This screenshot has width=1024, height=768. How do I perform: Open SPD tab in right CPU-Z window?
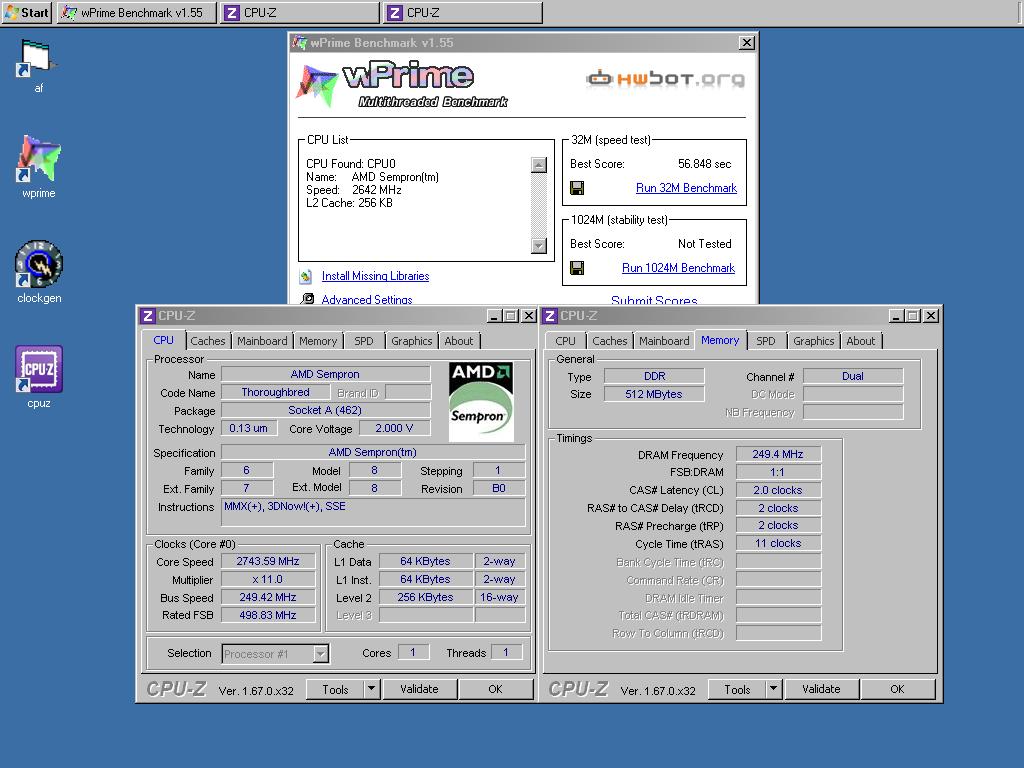tap(766, 341)
